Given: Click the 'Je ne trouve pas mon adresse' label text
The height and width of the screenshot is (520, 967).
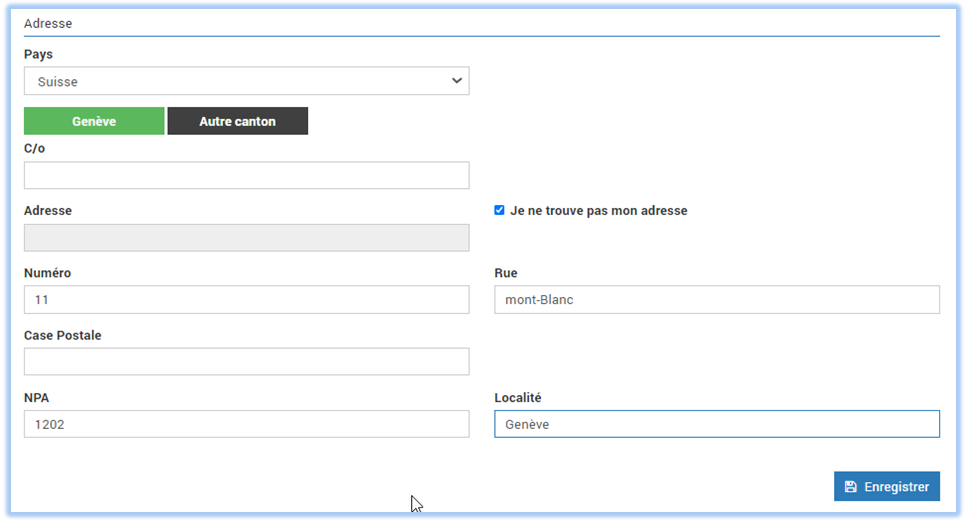Looking at the screenshot, I should (x=598, y=210).
